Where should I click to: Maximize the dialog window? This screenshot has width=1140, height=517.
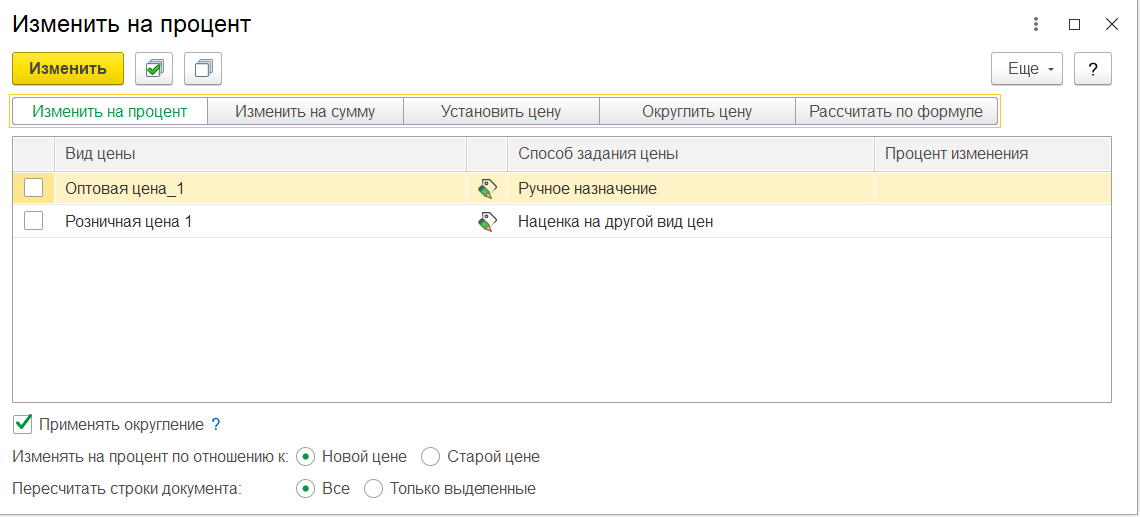(x=1074, y=24)
